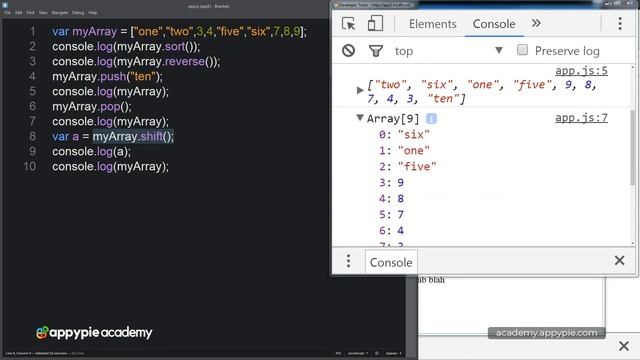Open the File menu in Brackets
Screen dimensions: 640x360
[x=8, y=13]
